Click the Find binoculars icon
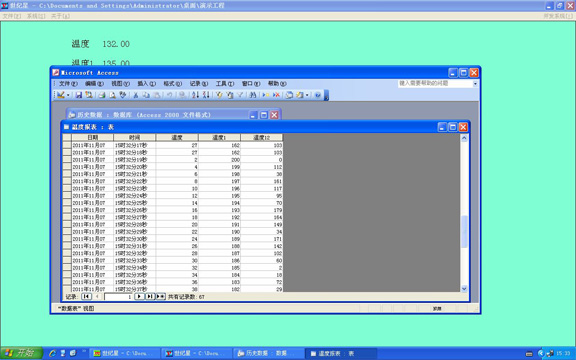The width and height of the screenshot is (576, 360). (x=253, y=95)
